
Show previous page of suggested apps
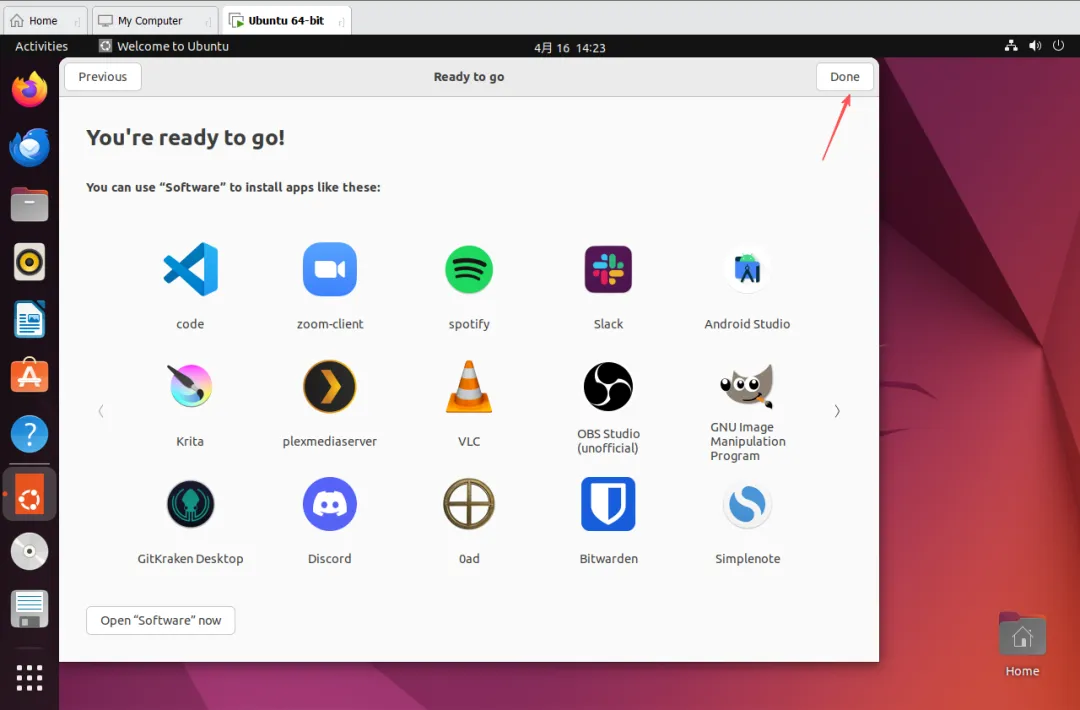coord(101,411)
